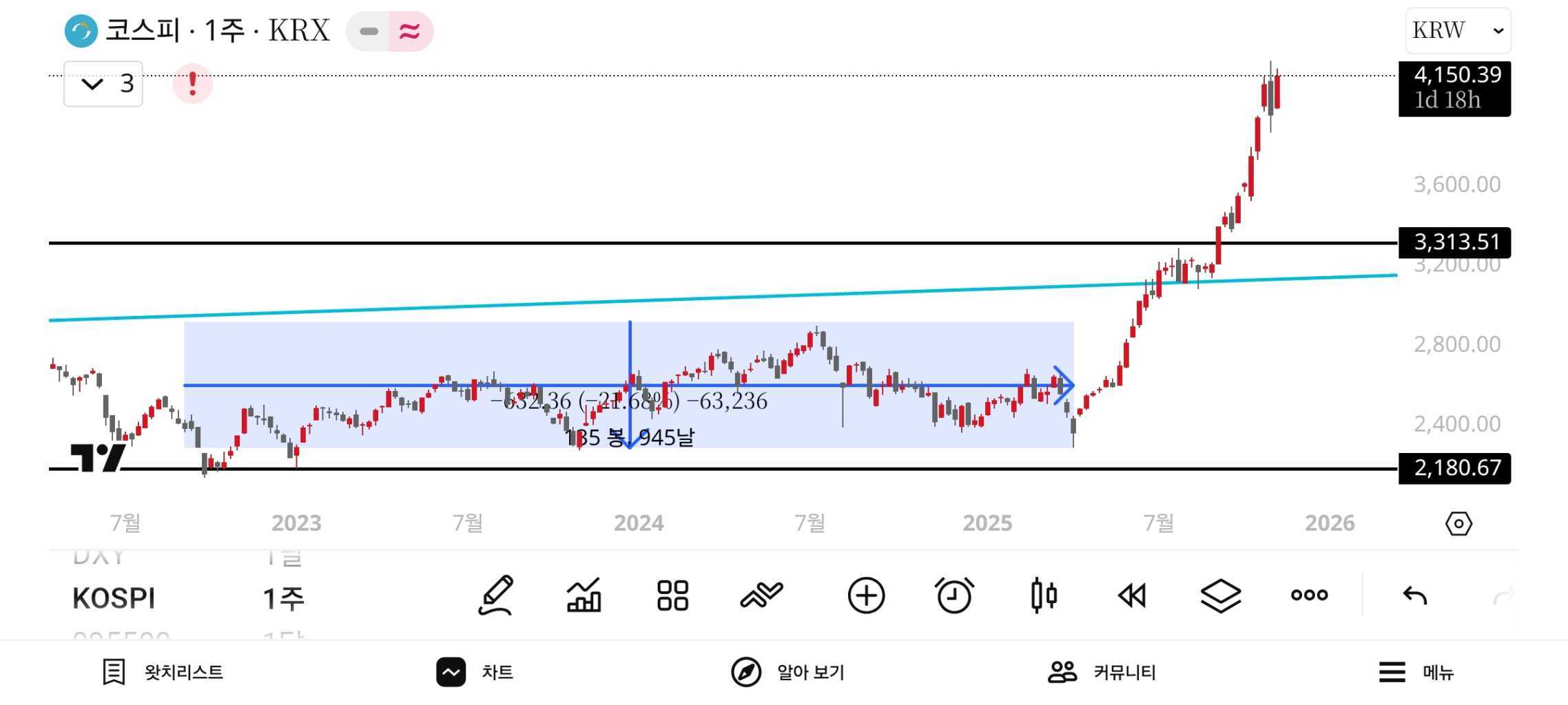The height and width of the screenshot is (705, 1568).
Task: Expand the collapsed indicators legend showing 3
Action: pos(103,84)
